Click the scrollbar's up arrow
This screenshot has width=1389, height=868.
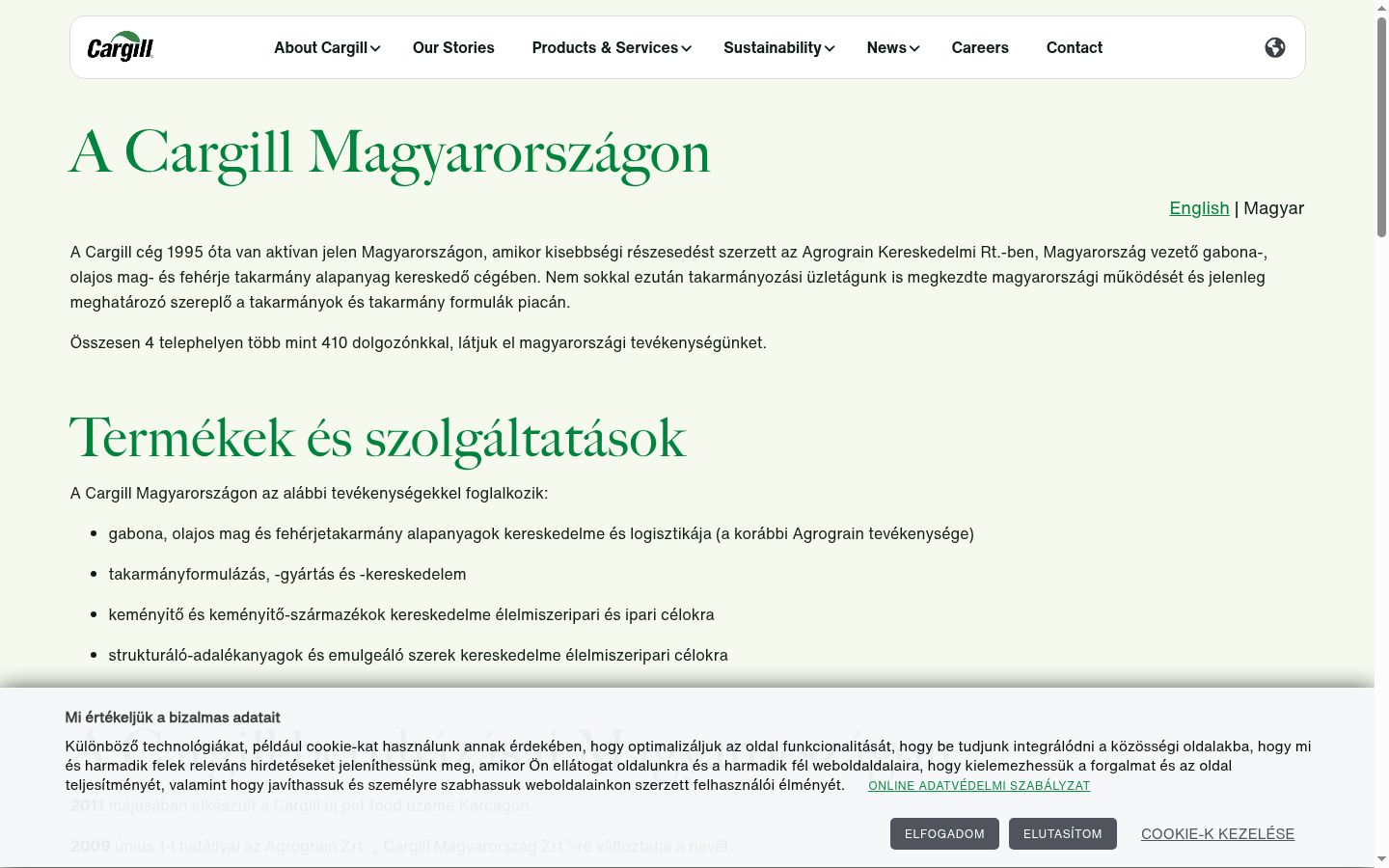coord(1381,7)
